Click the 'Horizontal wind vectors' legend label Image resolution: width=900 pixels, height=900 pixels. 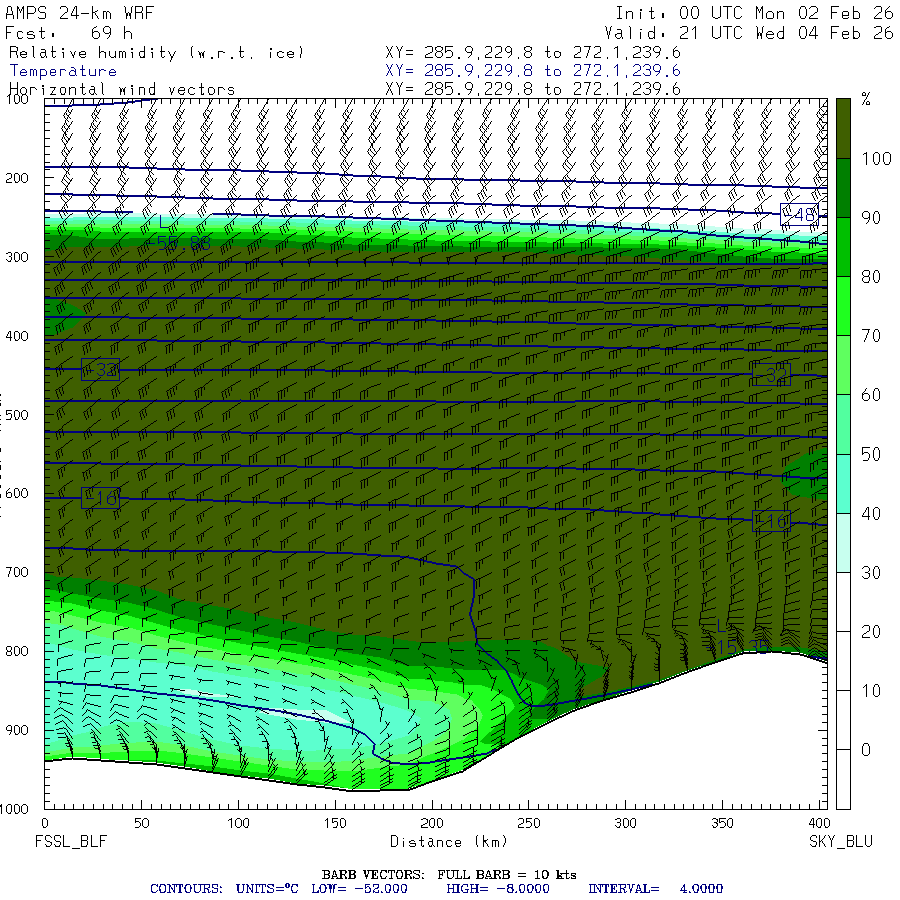tap(122, 90)
